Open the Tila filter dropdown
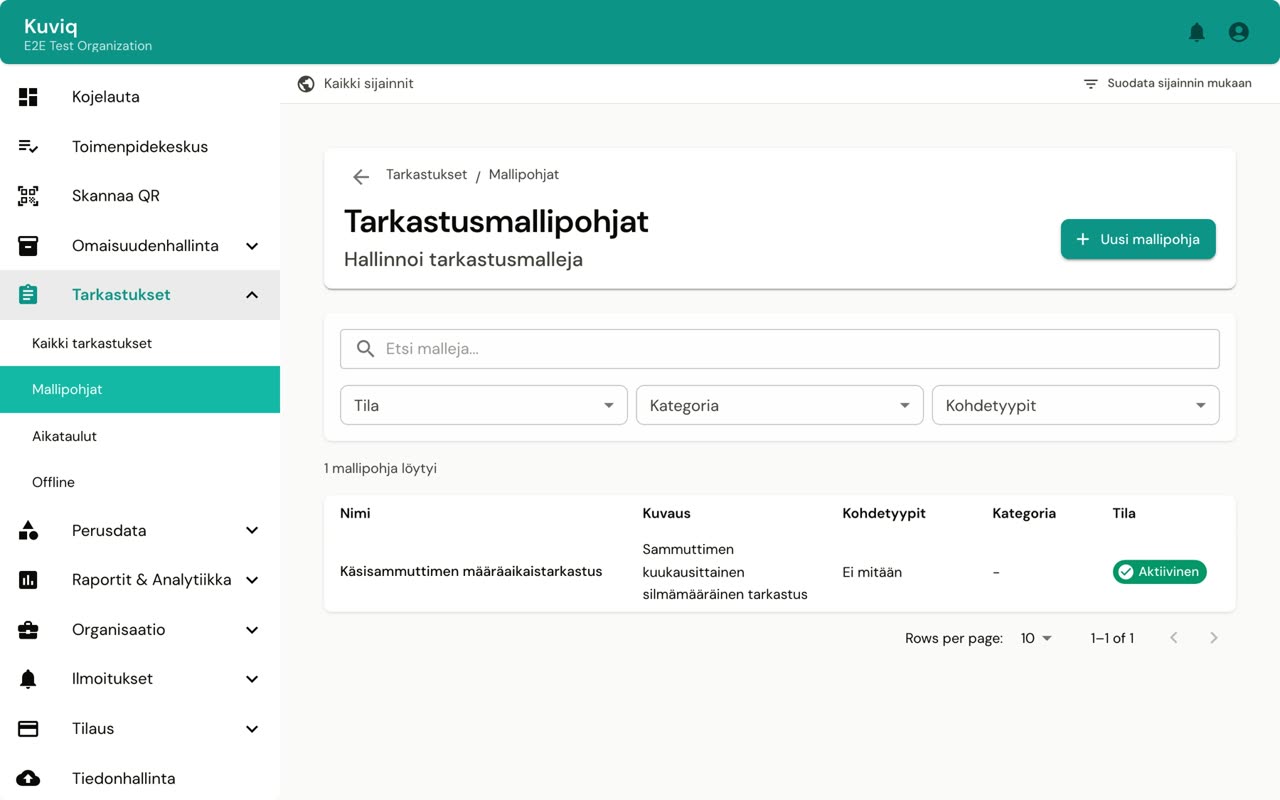1280x800 pixels. [x=484, y=405]
